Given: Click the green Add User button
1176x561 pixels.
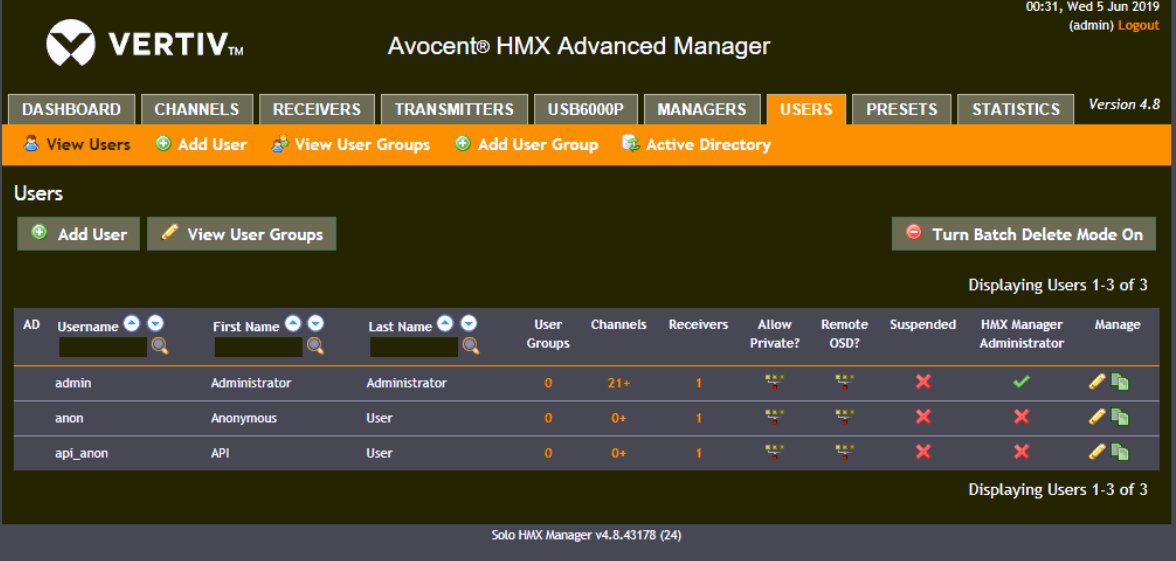Looking at the screenshot, I should 79,234.
